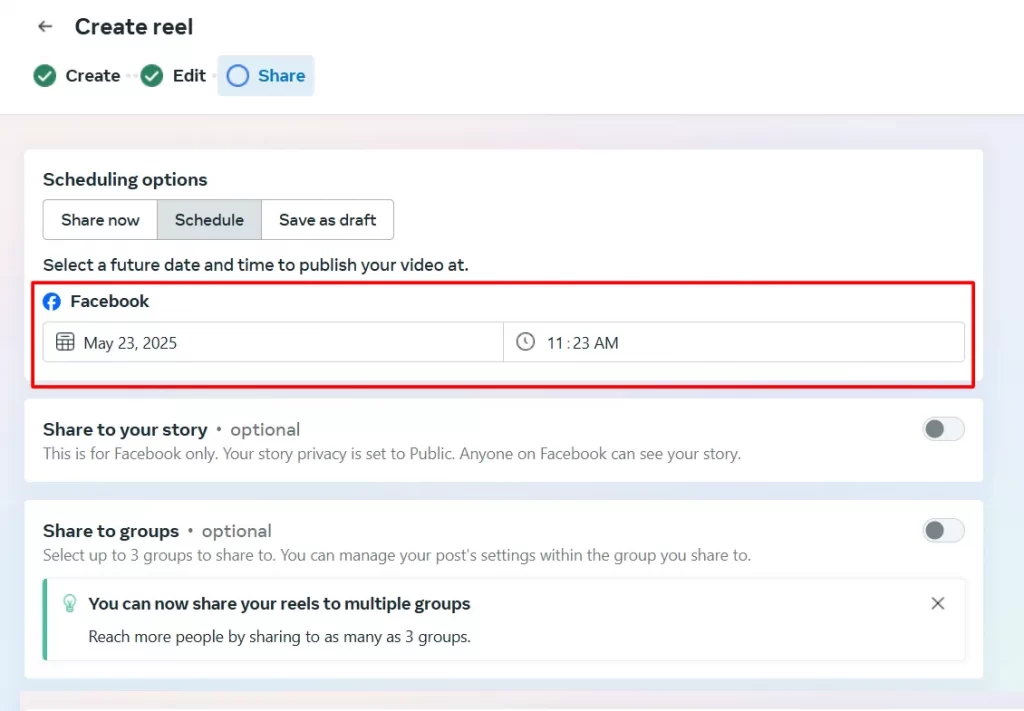Enable the Share to your story toggle

pos(943,429)
